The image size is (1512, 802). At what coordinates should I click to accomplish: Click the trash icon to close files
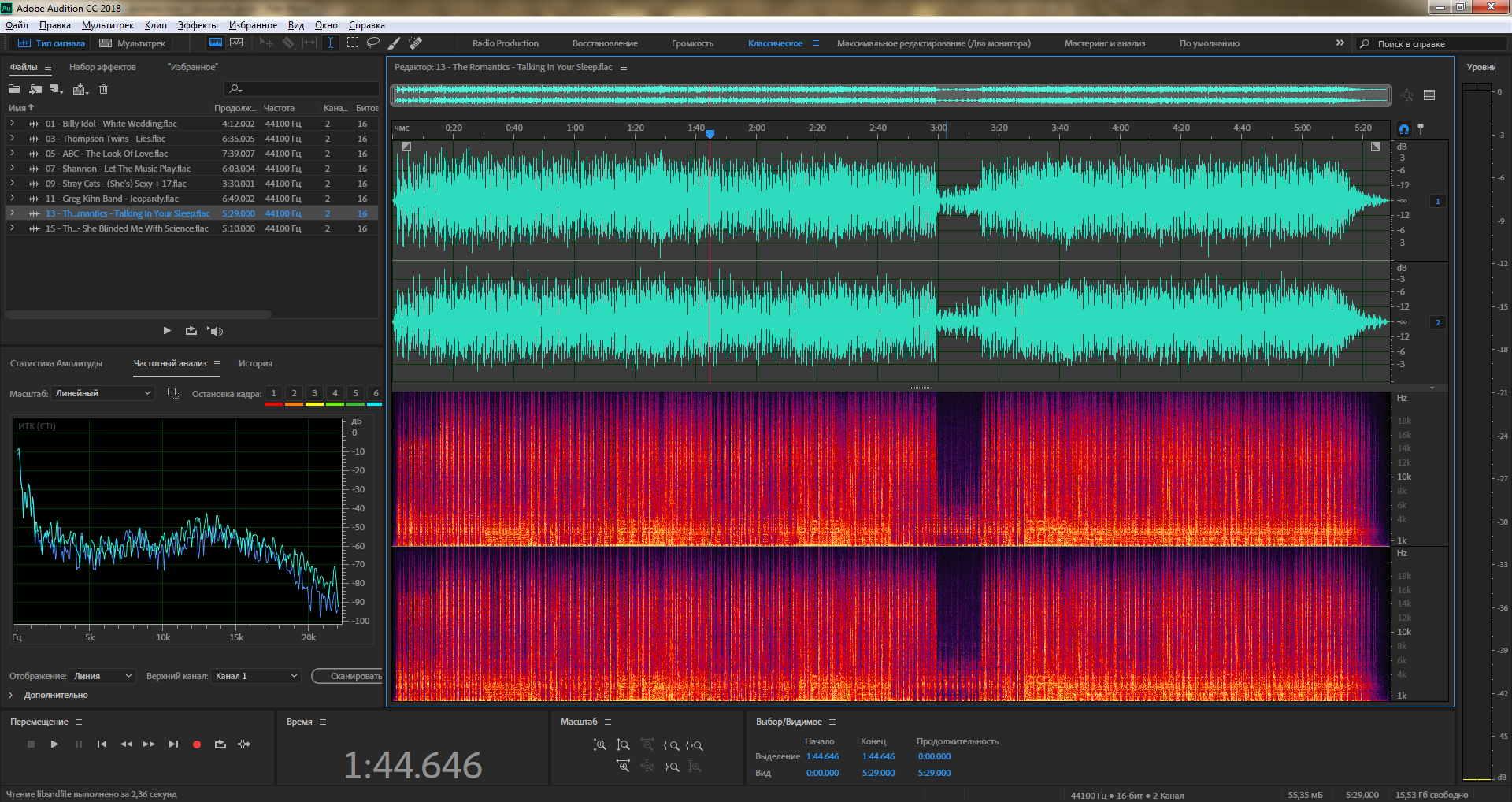point(103,89)
